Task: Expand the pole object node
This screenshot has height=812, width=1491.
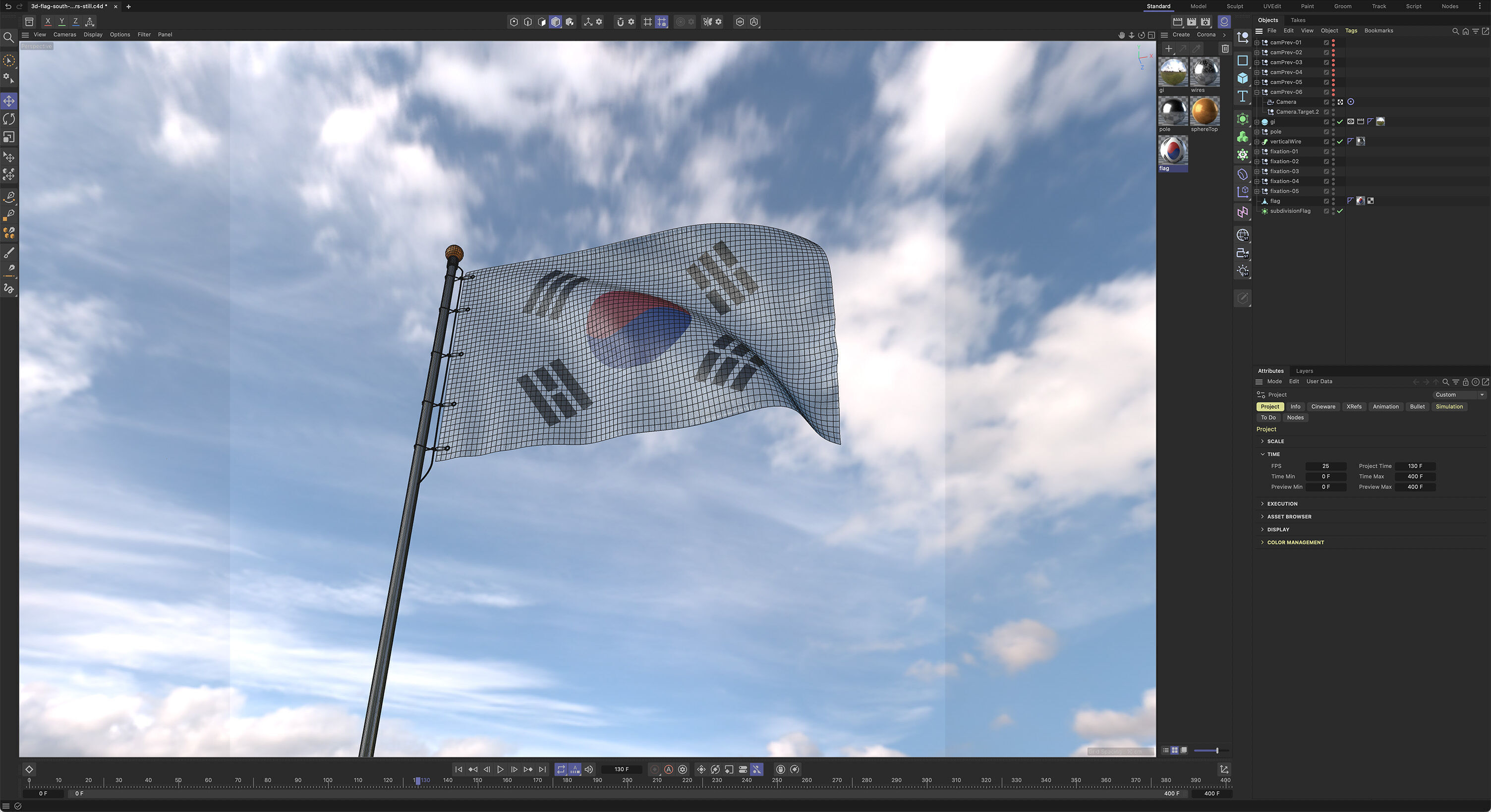Action: pyautogui.click(x=1257, y=132)
